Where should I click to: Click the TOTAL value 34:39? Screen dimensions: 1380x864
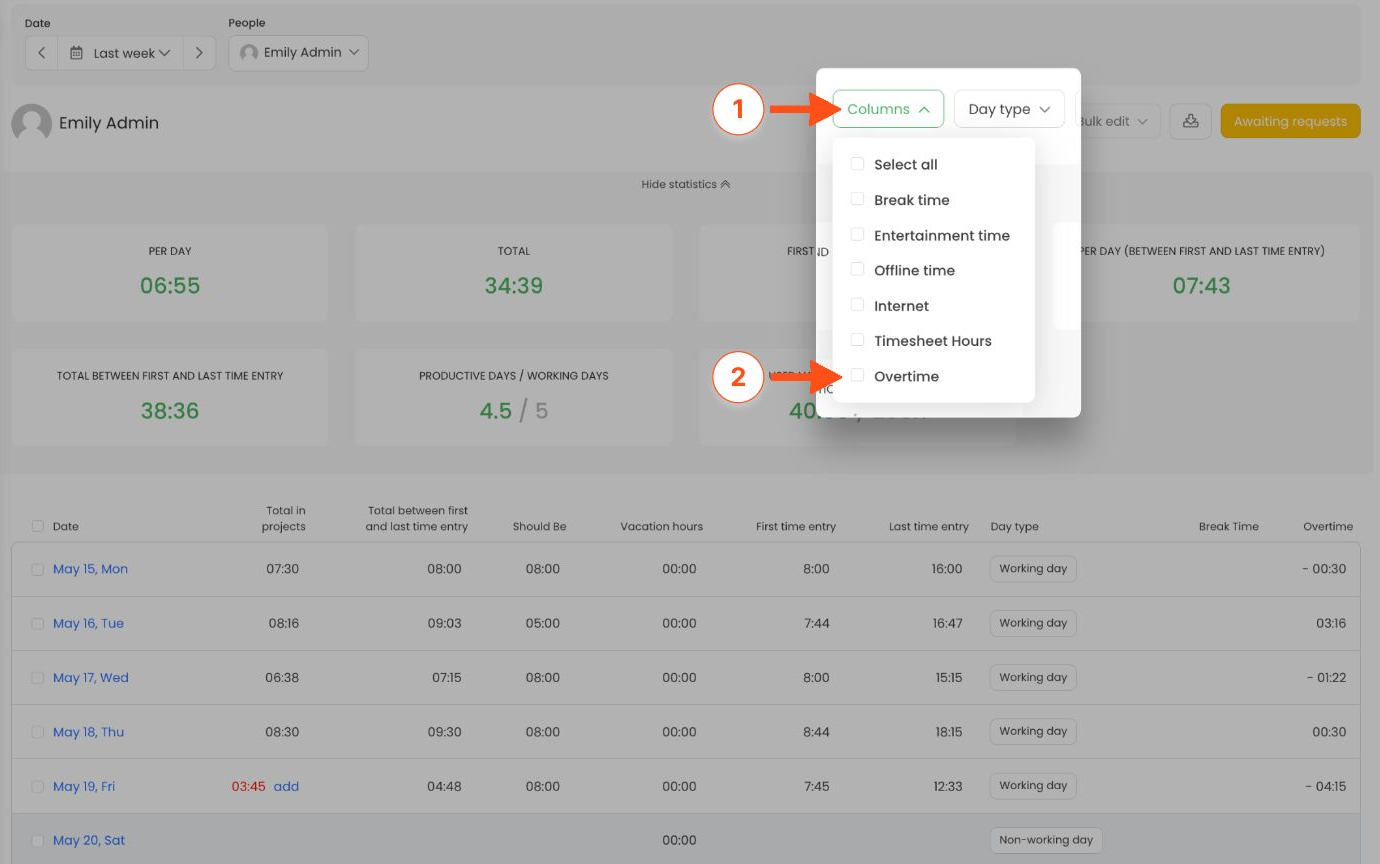pos(514,286)
